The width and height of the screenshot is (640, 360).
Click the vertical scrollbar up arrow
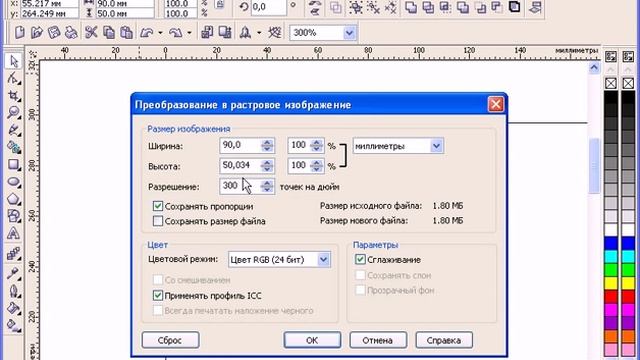594,67
